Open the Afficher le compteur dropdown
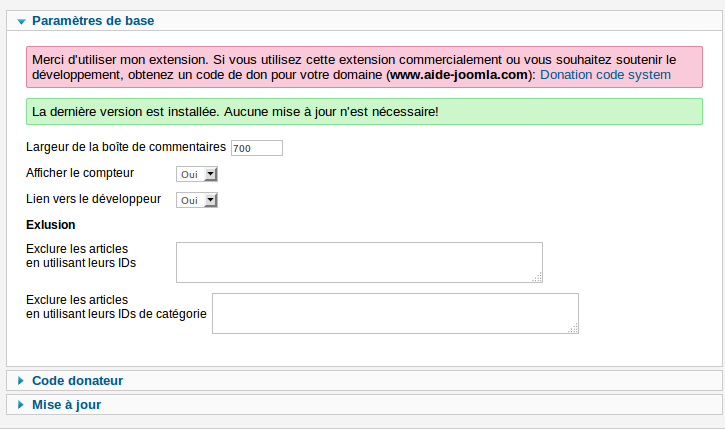725x433 pixels. pos(197,174)
